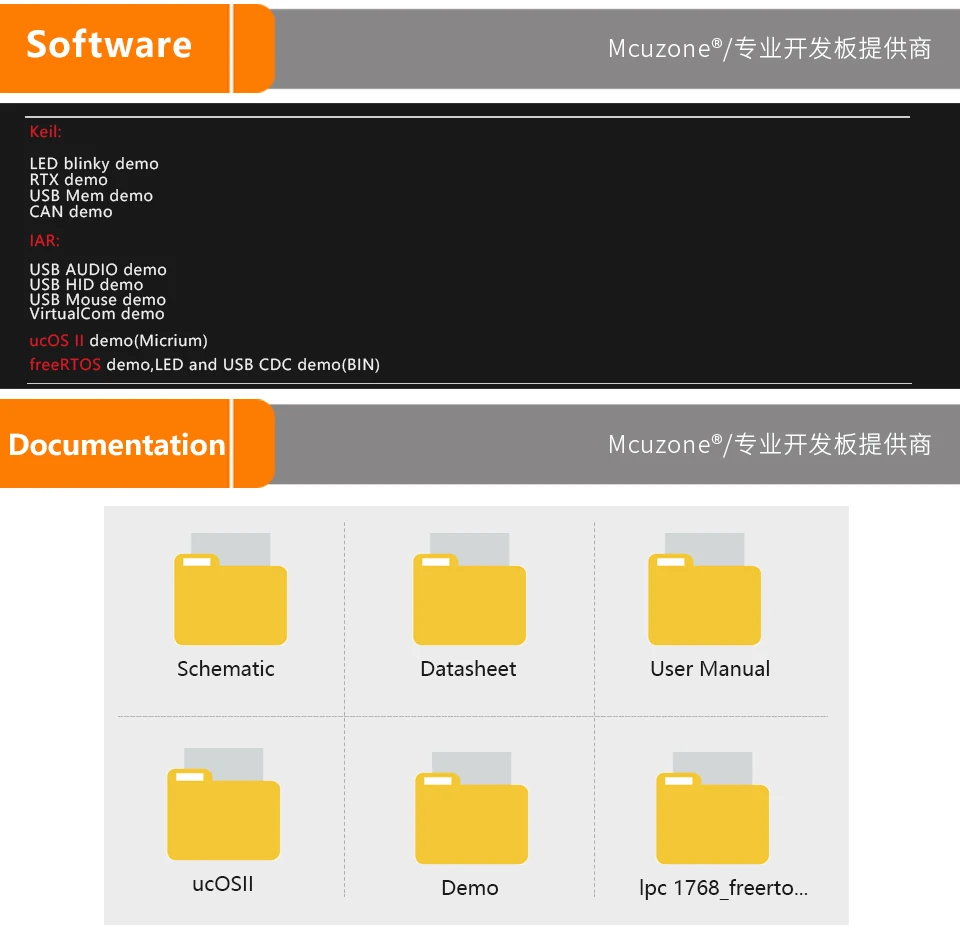This screenshot has height=941, width=960.
Task: Click the red IAR: heading
Action: coord(45,241)
